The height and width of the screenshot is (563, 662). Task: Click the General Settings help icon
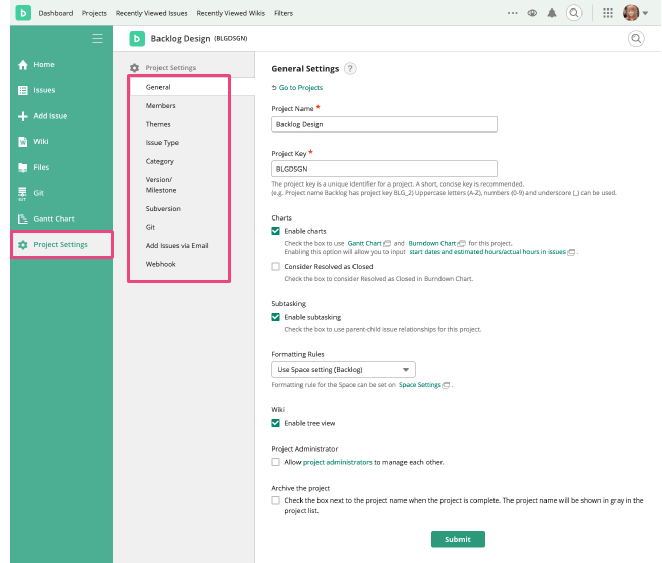click(350, 68)
